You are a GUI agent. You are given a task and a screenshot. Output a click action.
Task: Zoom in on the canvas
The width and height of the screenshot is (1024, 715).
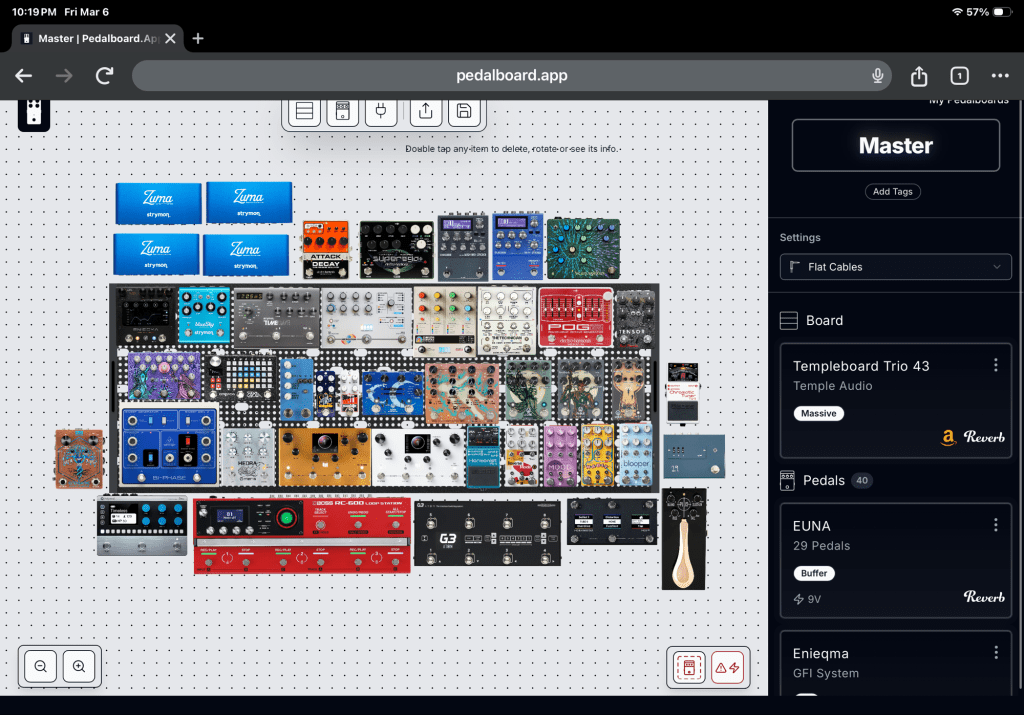pos(79,666)
